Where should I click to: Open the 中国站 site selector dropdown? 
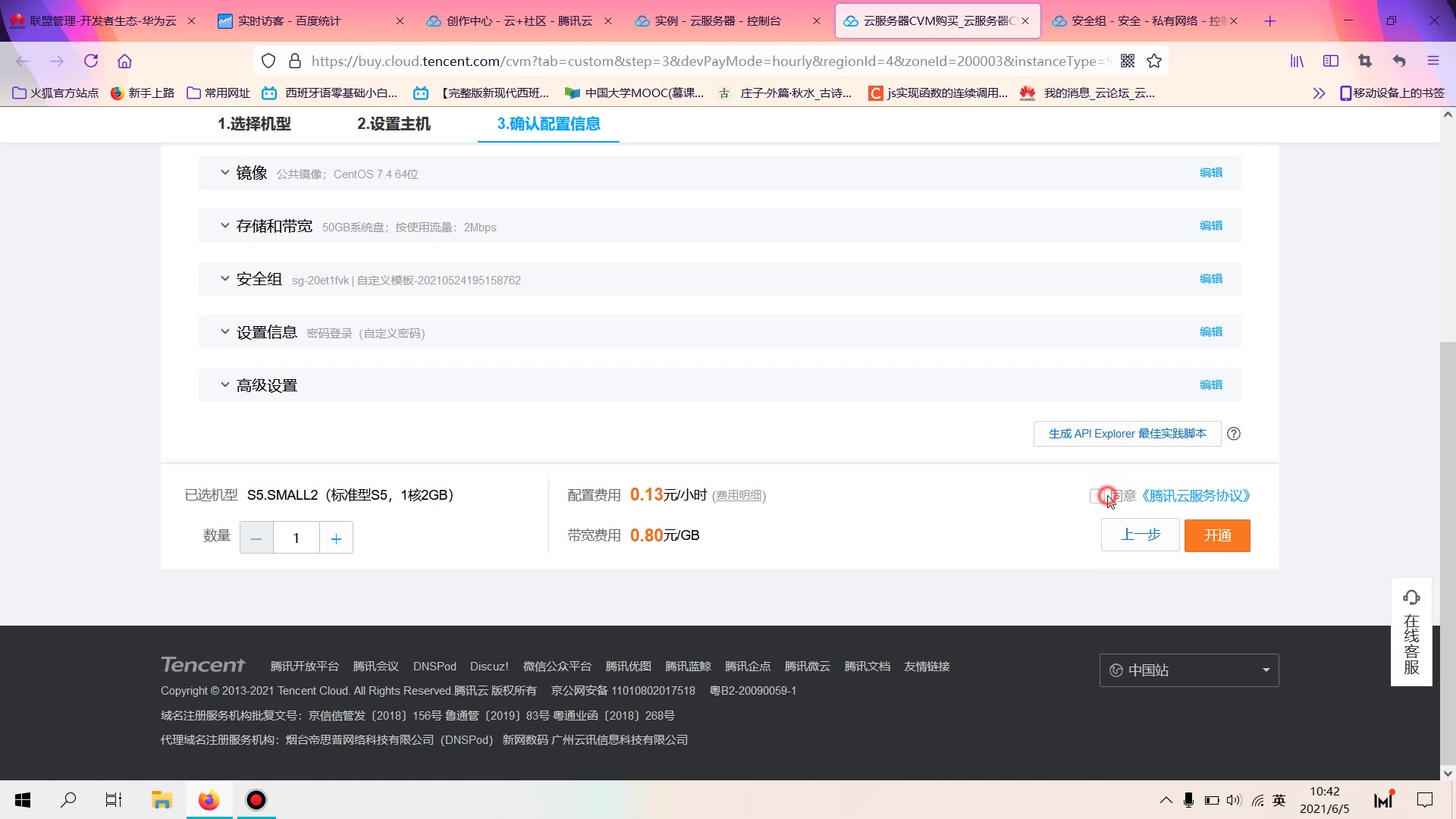click(1188, 670)
